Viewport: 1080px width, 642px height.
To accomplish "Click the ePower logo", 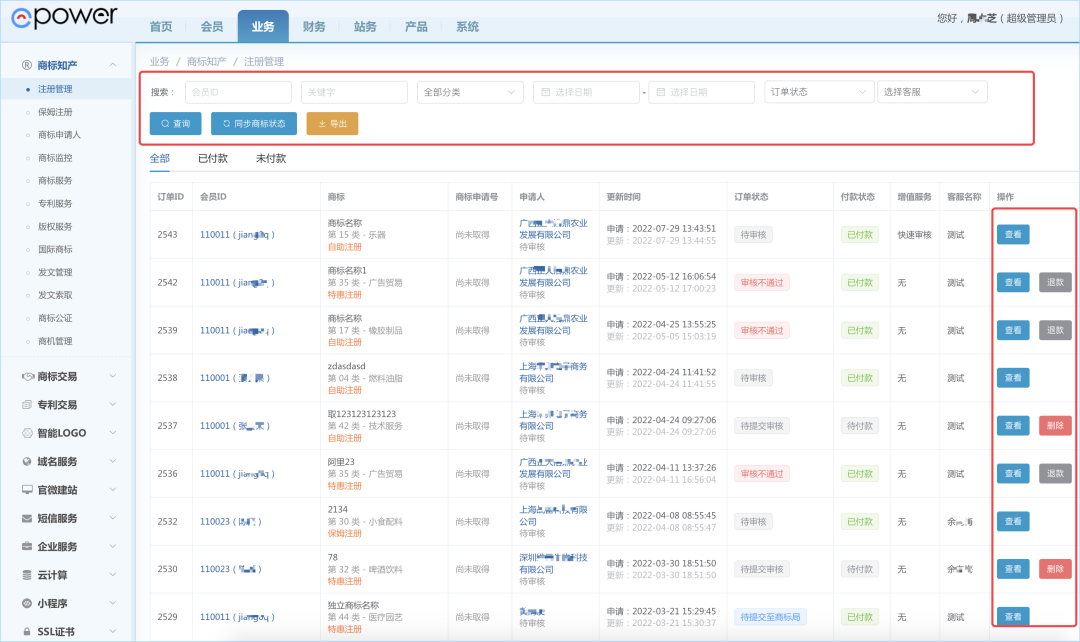I will 64,17.
